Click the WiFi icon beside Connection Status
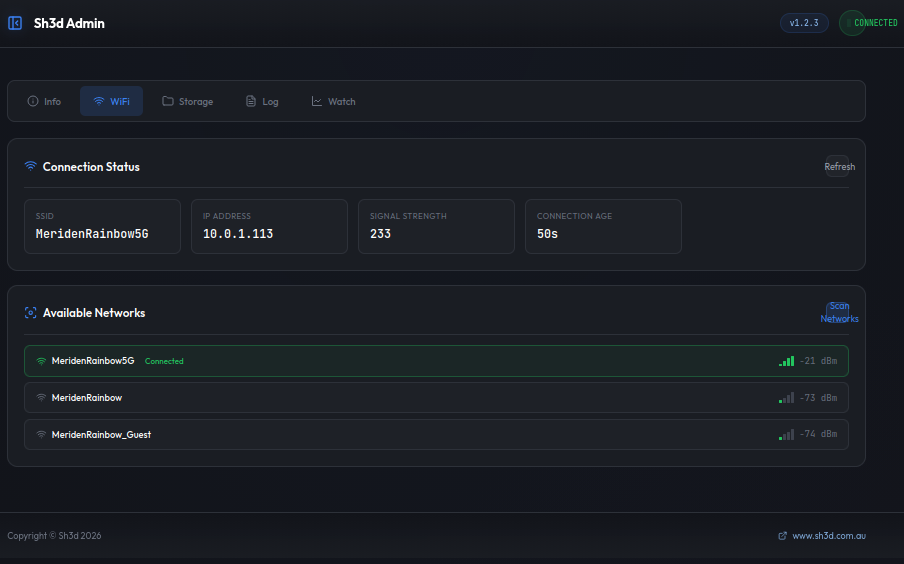This screenshot has width=904, height=564. (31, 167)
